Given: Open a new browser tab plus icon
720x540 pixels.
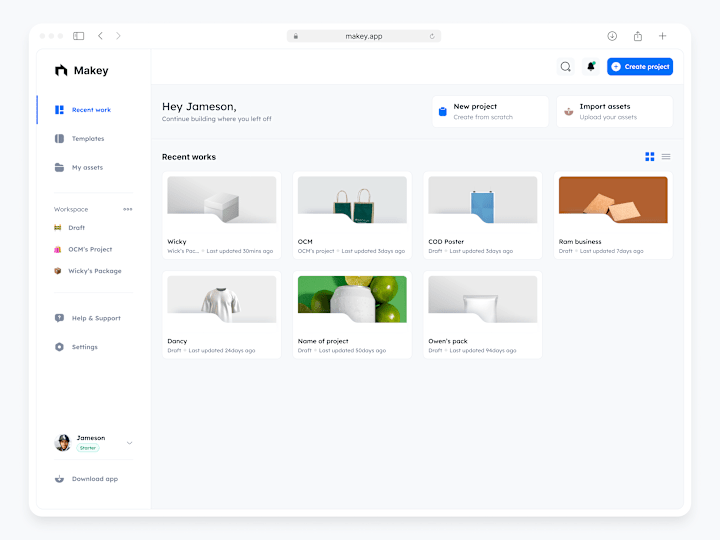Looking at the screenshot, I should [662, 36].
